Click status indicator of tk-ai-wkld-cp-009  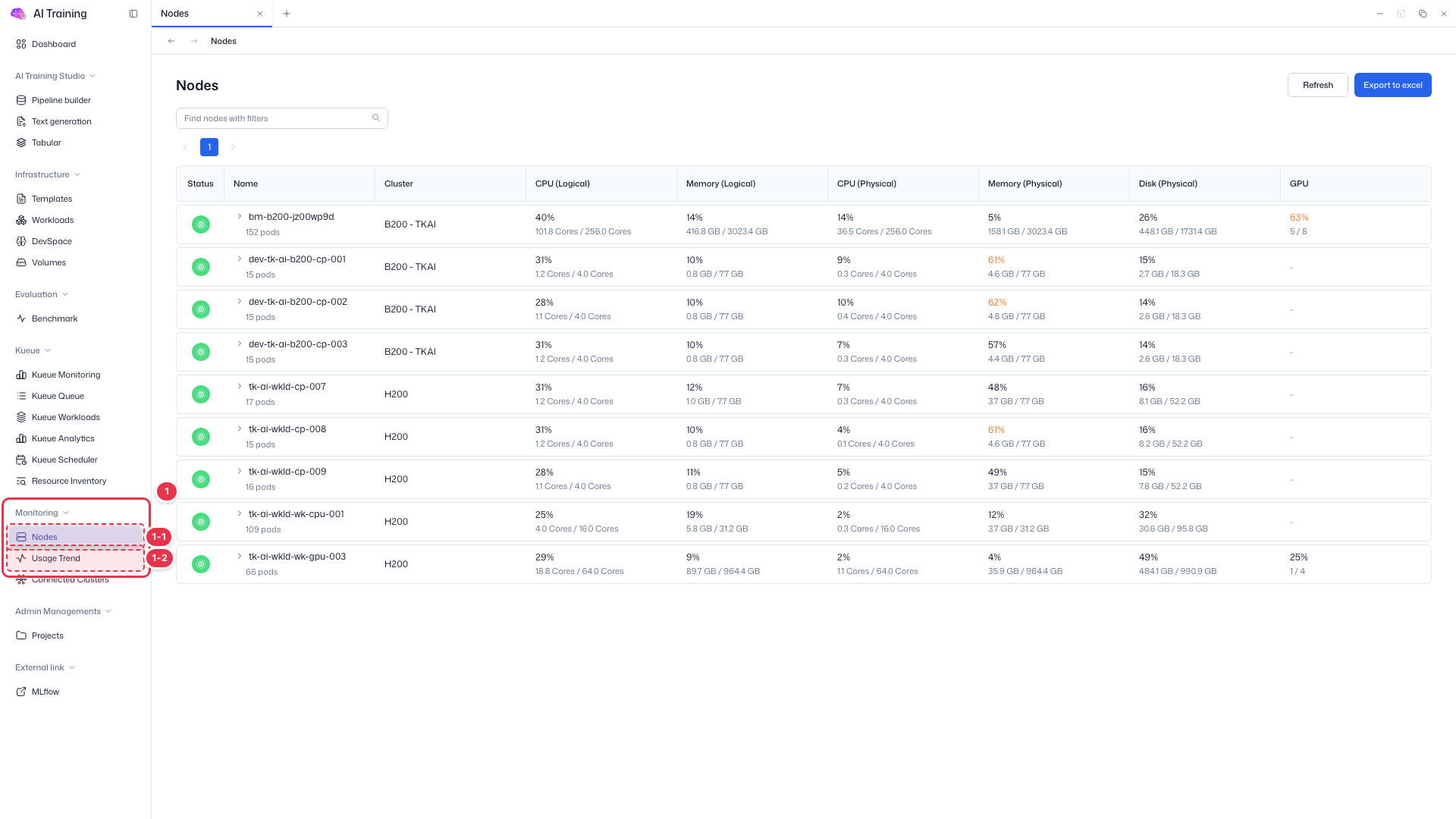point(201,479)
